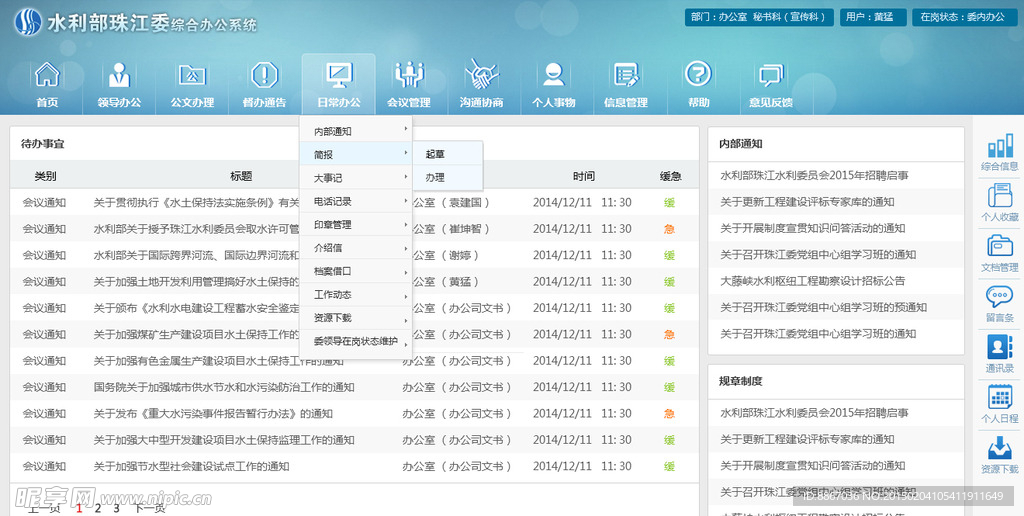Open 2015年招聘启事 in 内部通知 panel
1024x516 pixels.
click(814, 176)
